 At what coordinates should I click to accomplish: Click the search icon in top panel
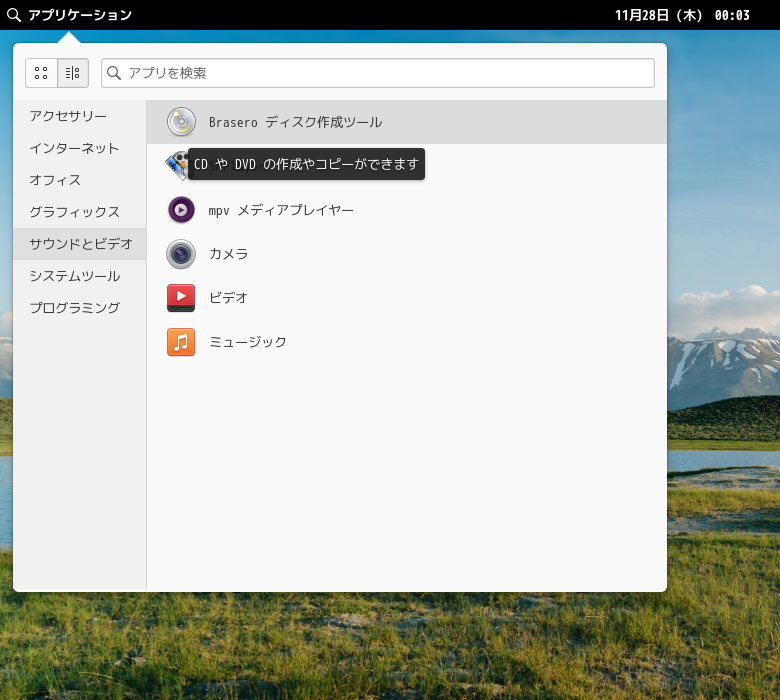point(14,15)
